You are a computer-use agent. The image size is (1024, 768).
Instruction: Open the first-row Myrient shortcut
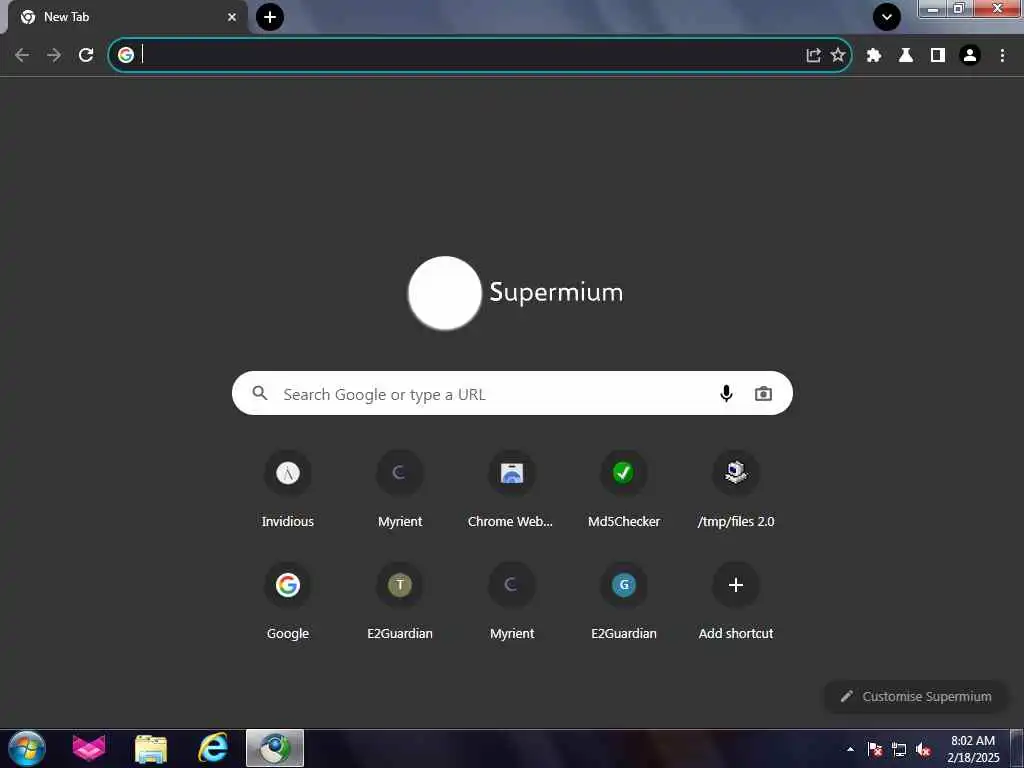point(400,488)
